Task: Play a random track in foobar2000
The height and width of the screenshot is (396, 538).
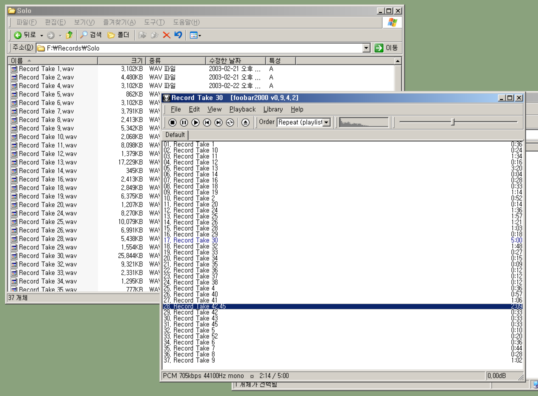Action: 230,123
